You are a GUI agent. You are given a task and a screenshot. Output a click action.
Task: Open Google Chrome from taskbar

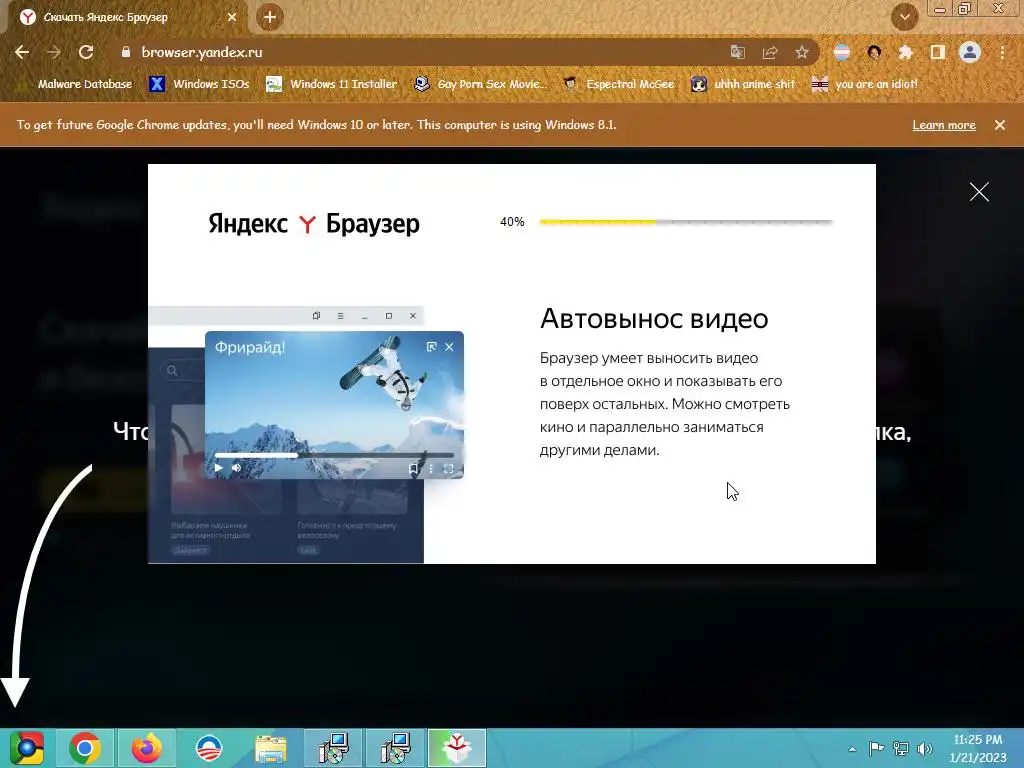pyautogui.click(x=85, y=748)
